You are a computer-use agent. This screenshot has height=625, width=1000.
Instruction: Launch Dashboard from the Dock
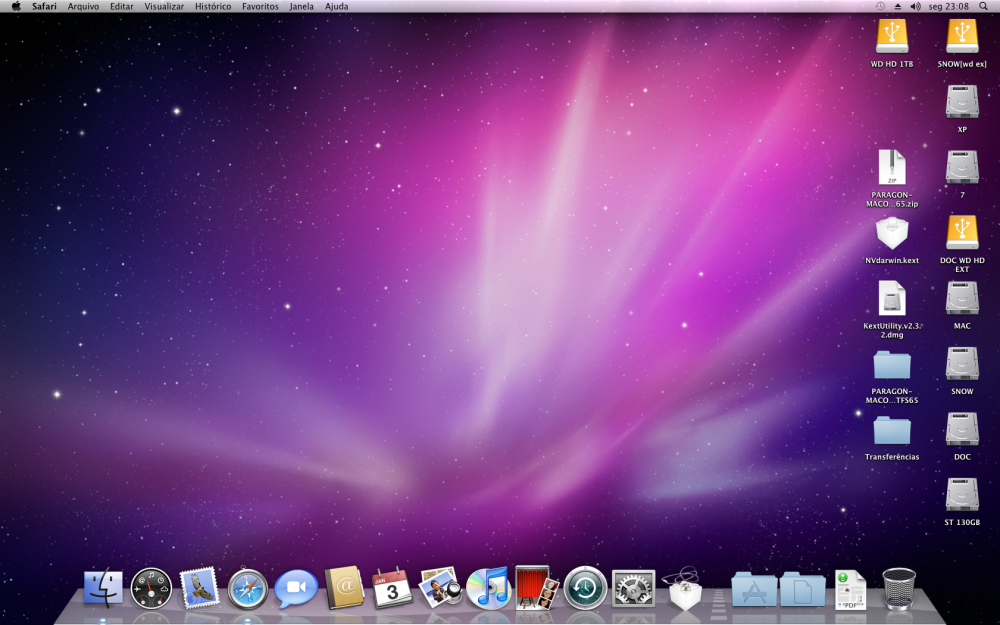coord(151,588)
